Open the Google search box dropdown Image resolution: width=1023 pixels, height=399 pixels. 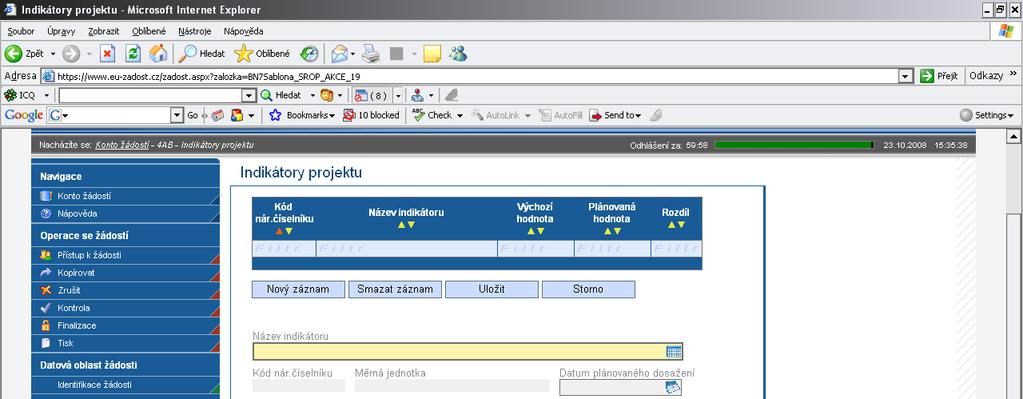(x=177, y=115)
